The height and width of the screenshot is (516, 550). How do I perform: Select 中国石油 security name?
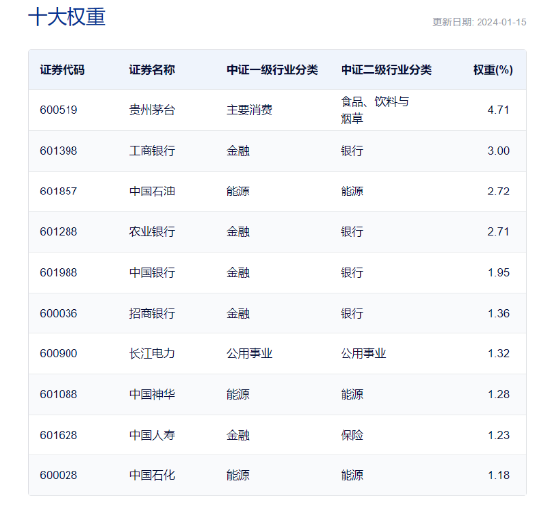[152, 191]
